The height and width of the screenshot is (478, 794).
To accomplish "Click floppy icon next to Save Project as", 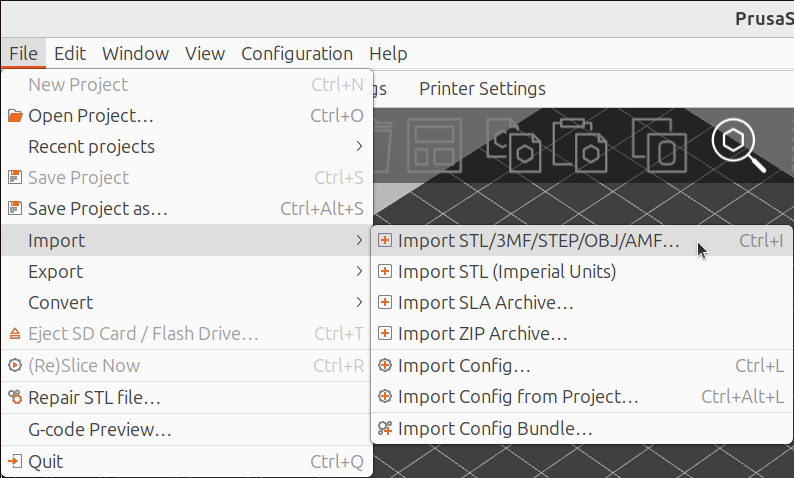I will [x=15, y=208].
